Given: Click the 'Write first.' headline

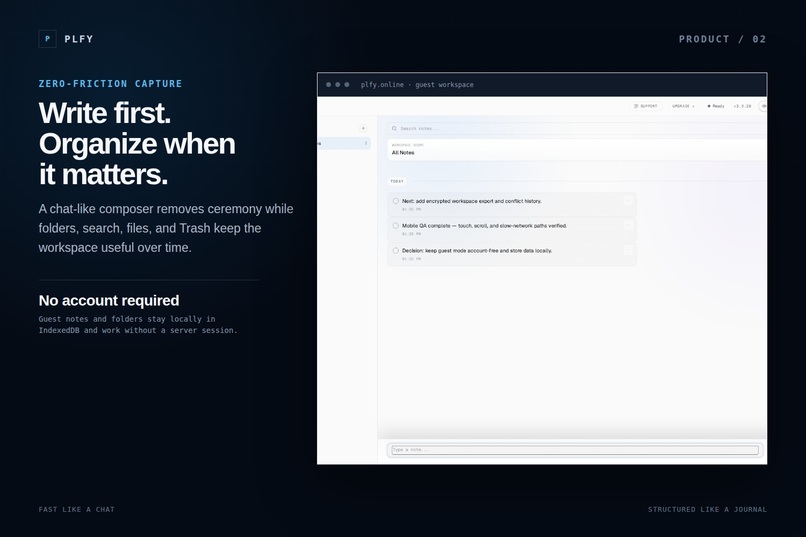Looking at the screenshot, I should 104,113.
